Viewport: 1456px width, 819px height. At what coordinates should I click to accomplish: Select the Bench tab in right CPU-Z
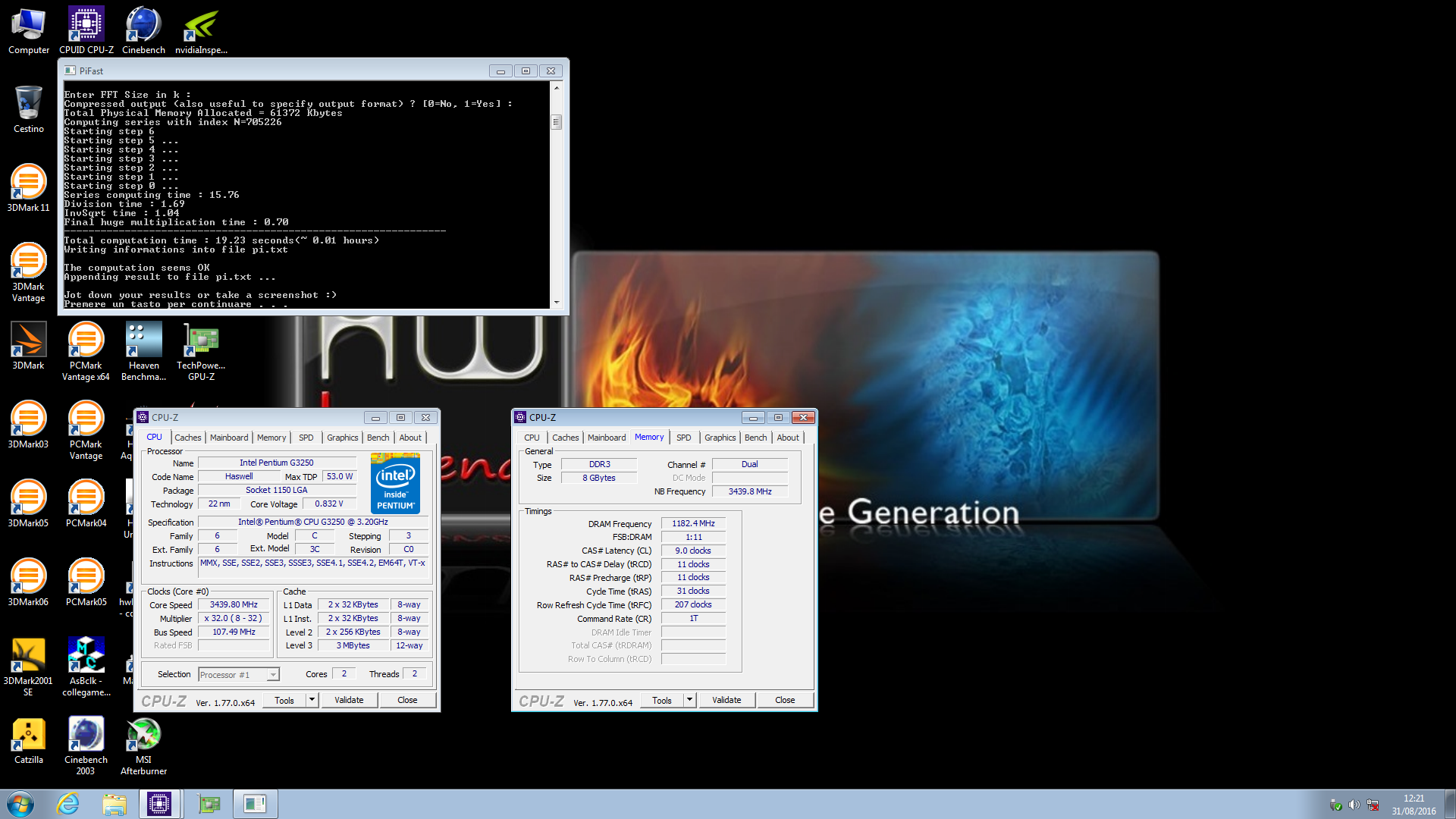(756, 438)
